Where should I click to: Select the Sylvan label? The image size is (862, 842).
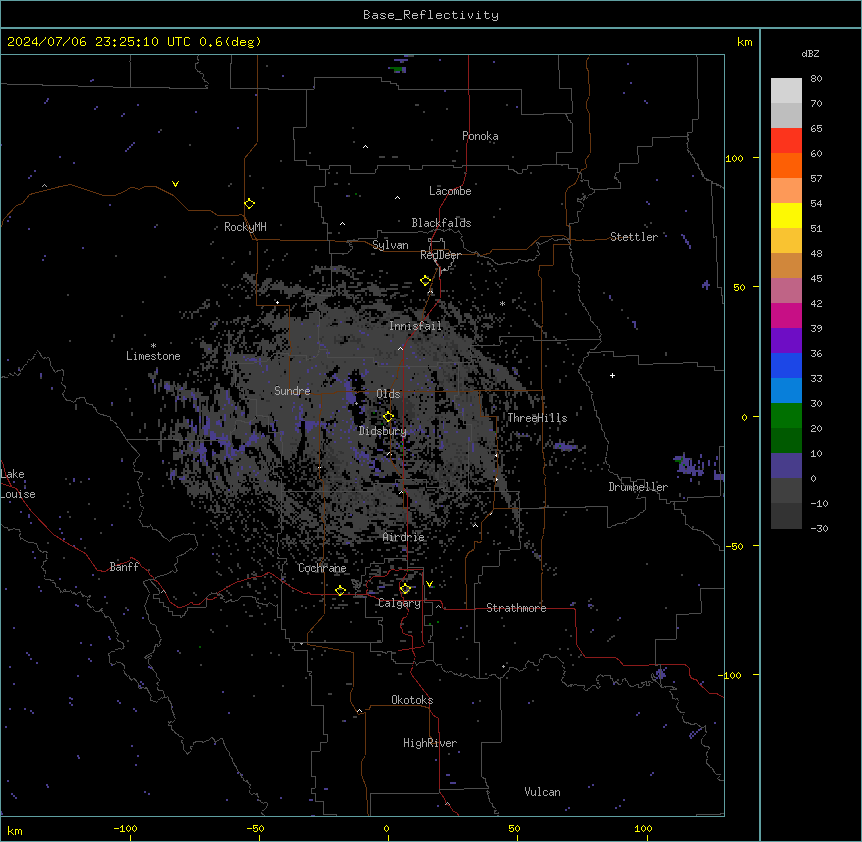pyautogui.click(x=390, y=245)
